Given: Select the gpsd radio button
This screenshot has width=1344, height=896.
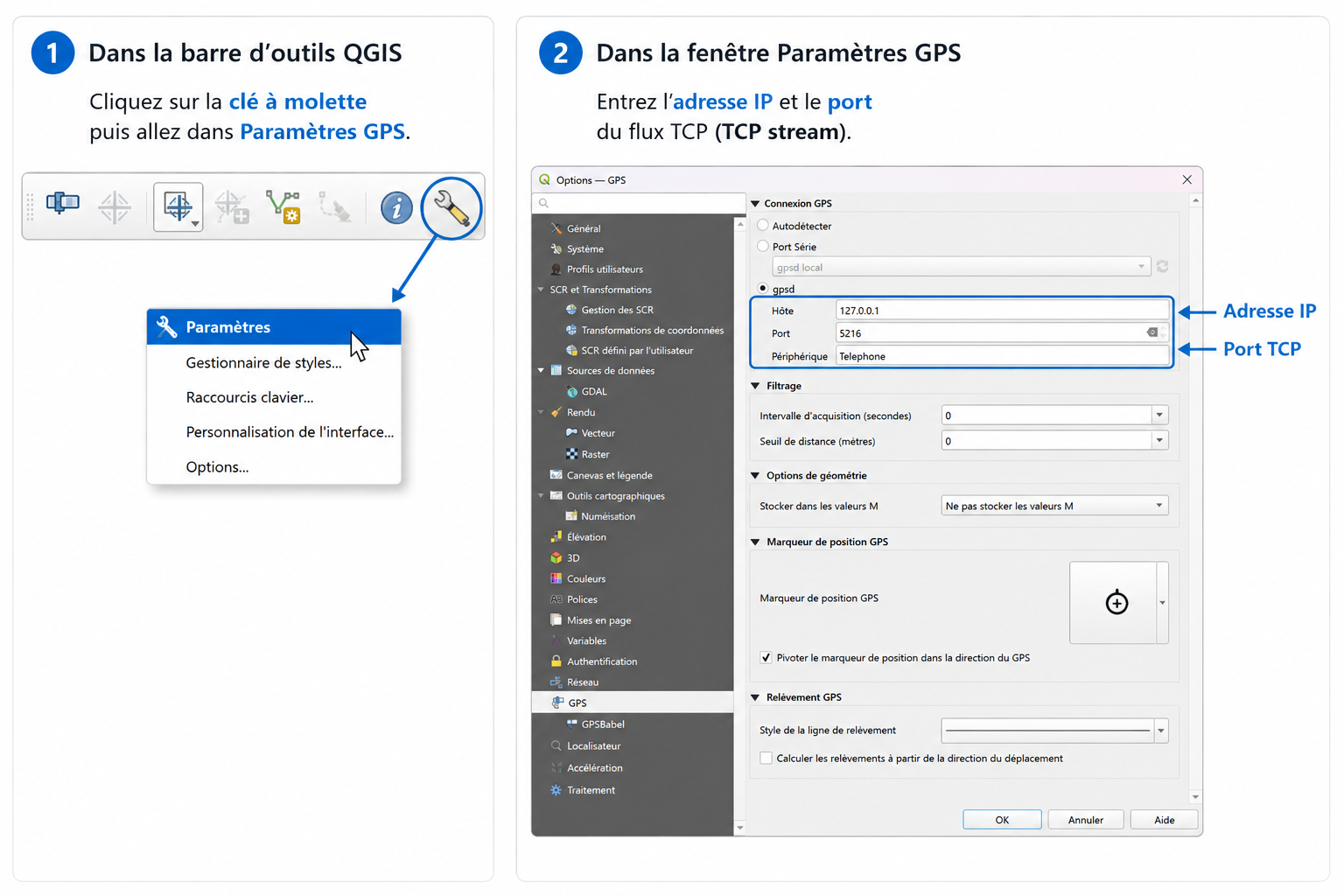Looking at the screenshot, I should tap(763, 289).
